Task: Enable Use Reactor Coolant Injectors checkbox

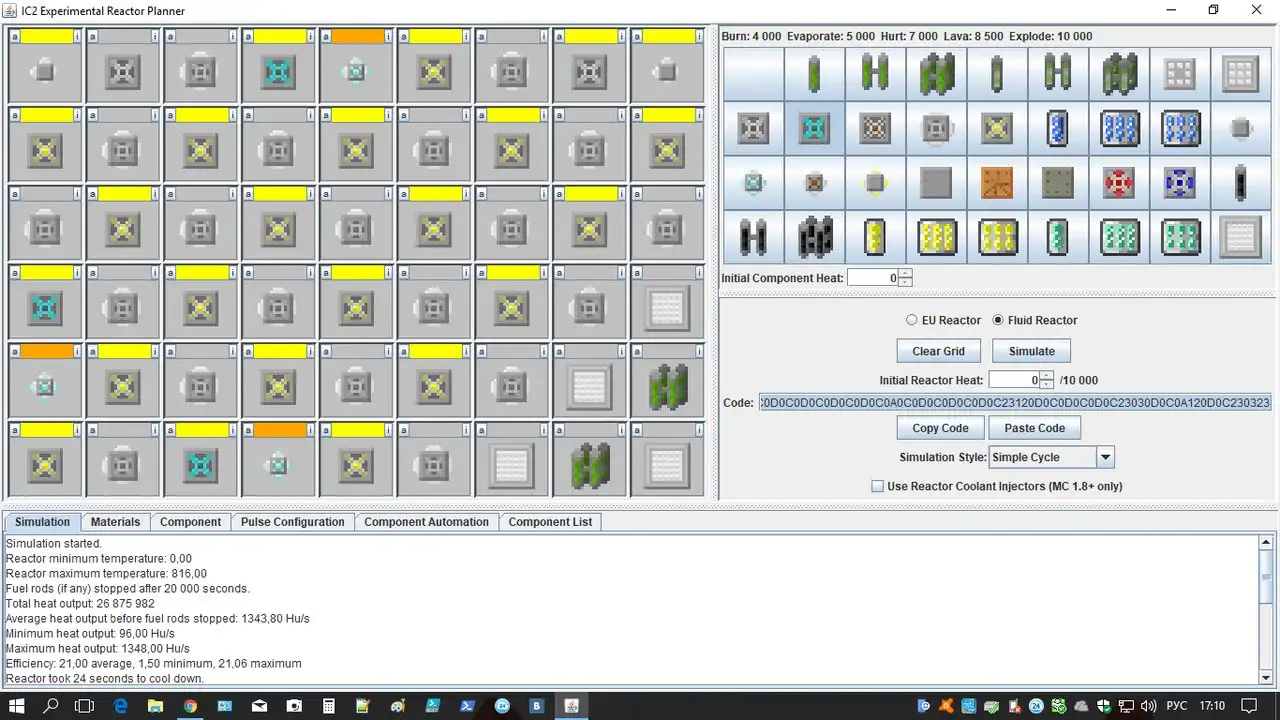Action: point(878,487)
